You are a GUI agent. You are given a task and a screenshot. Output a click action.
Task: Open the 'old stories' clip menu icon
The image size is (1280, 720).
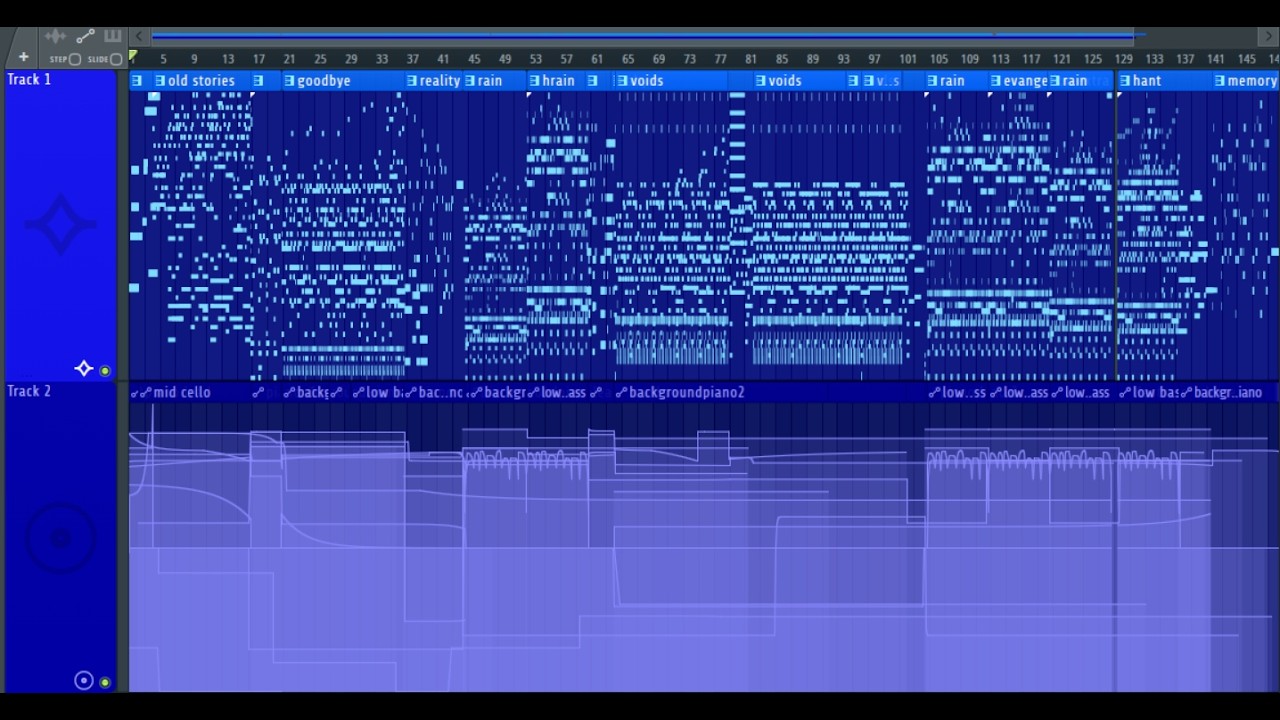160,81
